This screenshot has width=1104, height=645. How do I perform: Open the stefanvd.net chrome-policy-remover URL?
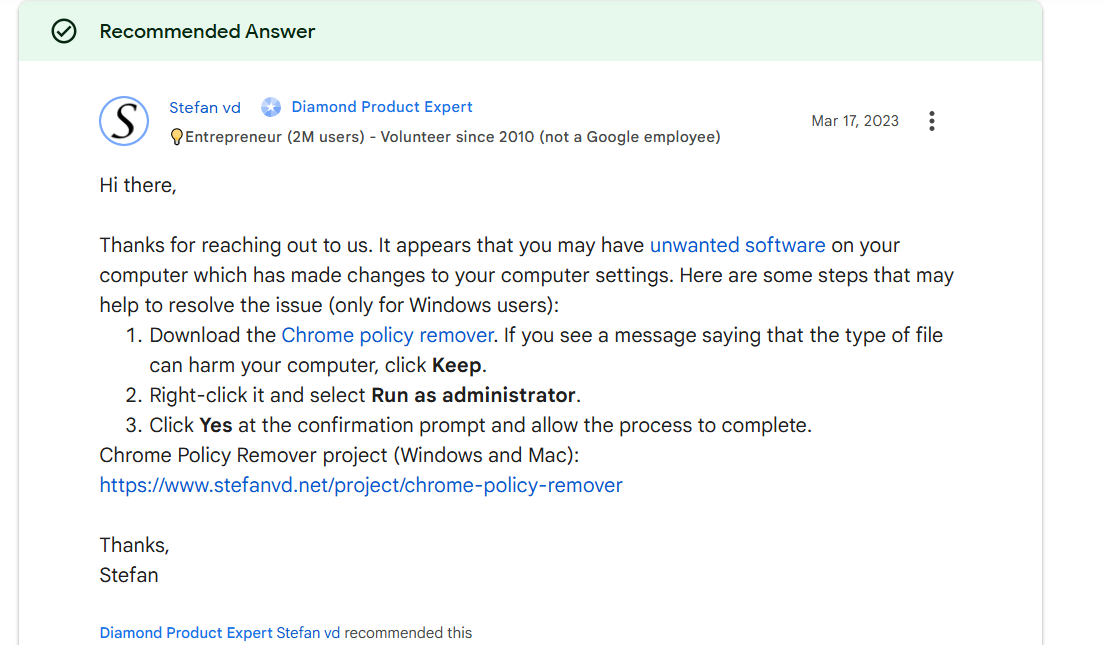360,485
